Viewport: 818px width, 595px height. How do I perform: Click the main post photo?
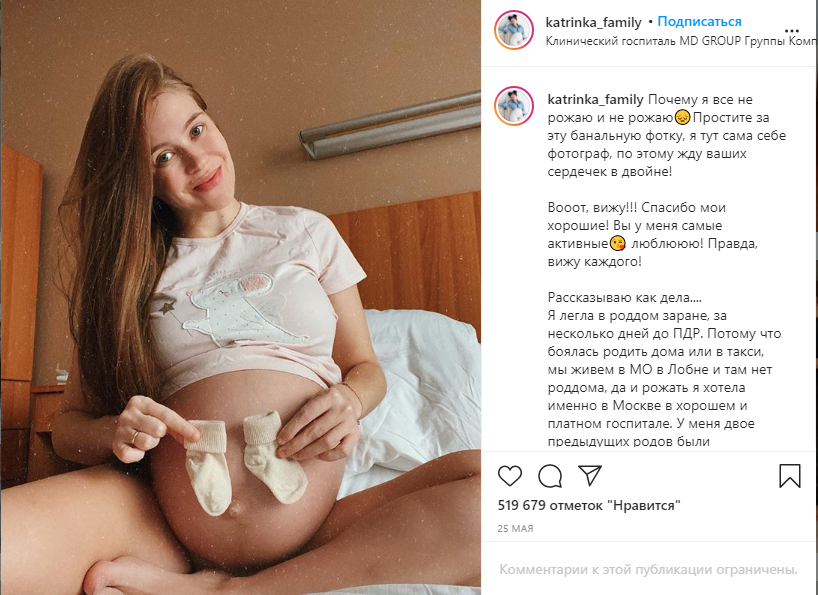[240, 297]
